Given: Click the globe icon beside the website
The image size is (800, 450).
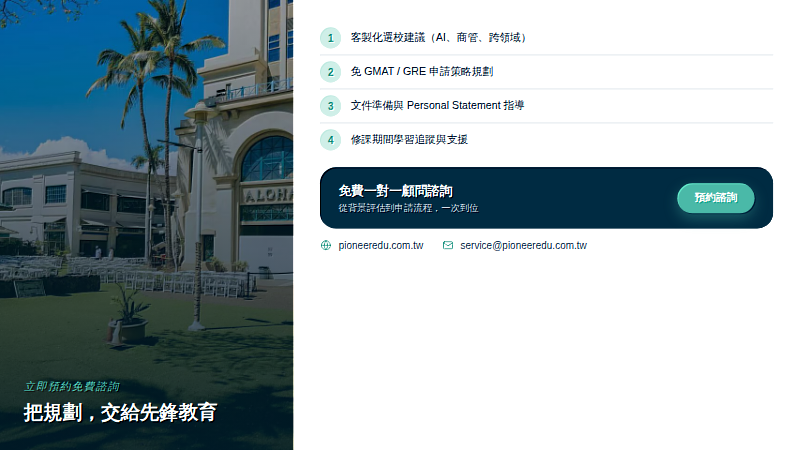Looking at the screenshot, I should (x=326, y=245).
